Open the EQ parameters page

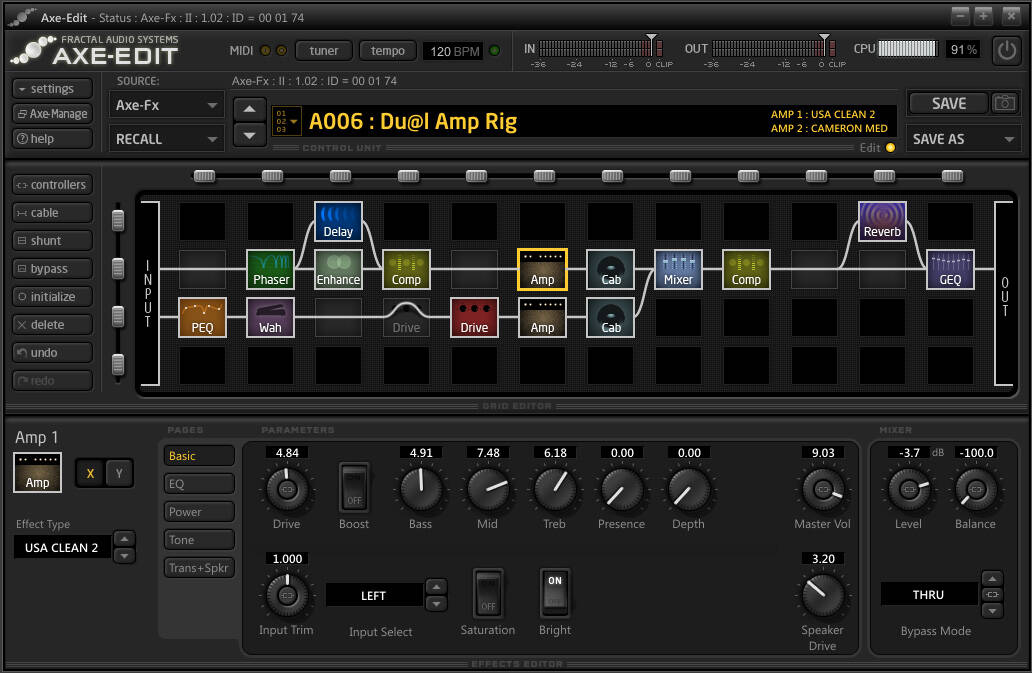(199, 484)
